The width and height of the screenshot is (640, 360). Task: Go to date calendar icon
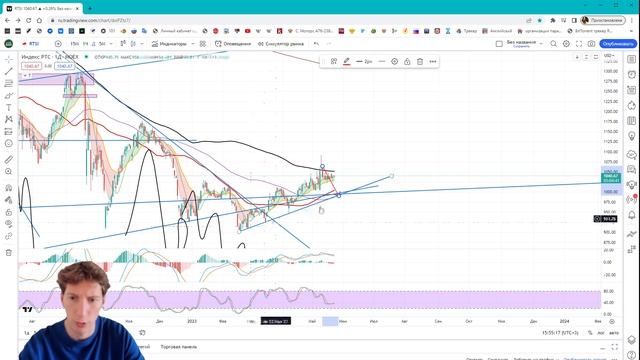click(142, 333)
